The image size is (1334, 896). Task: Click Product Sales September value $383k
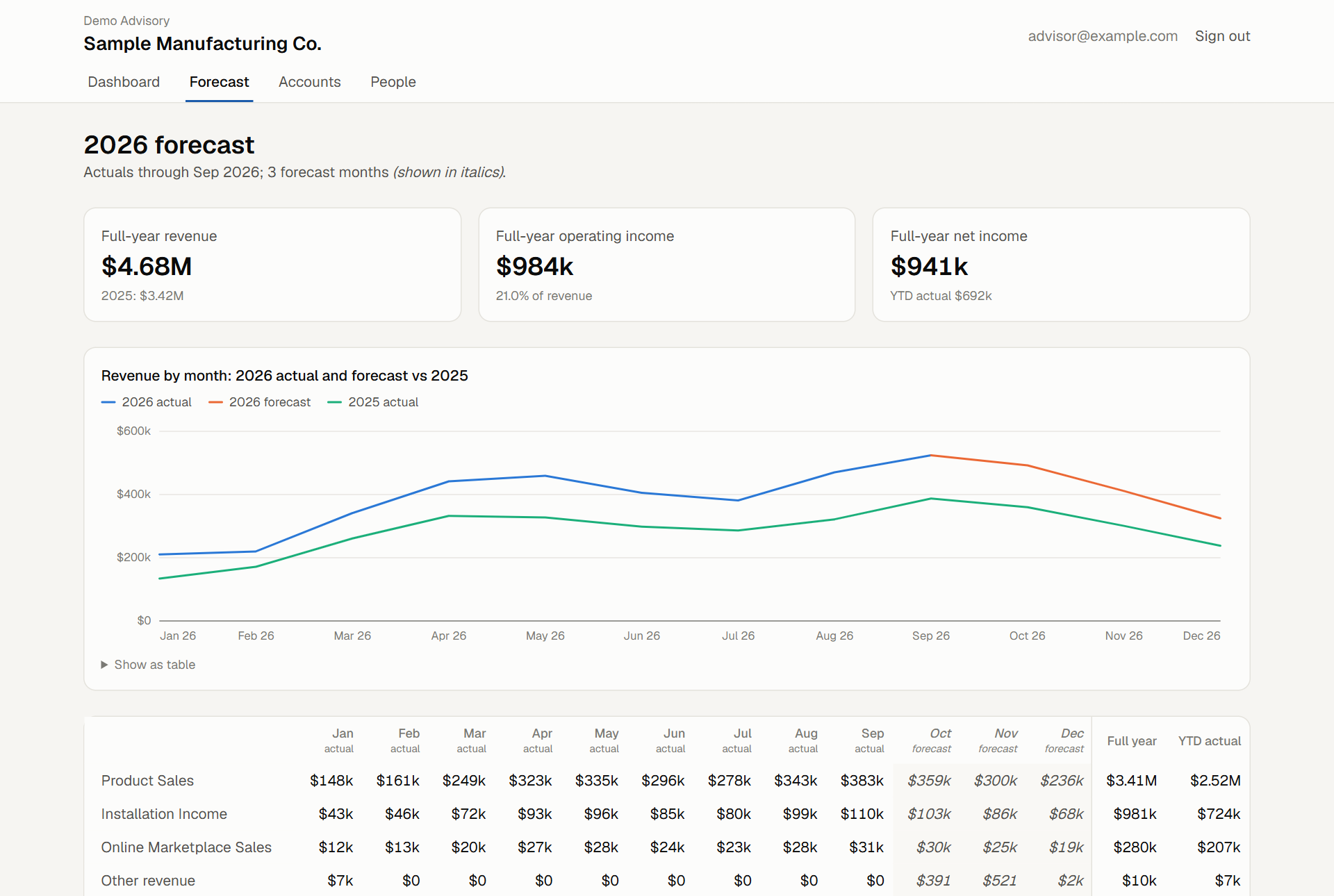coord(862,781)
